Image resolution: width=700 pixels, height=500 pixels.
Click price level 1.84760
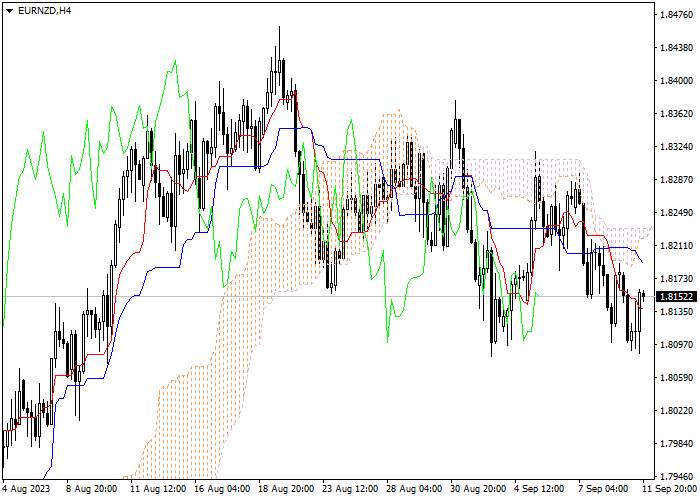click(676, 15)
